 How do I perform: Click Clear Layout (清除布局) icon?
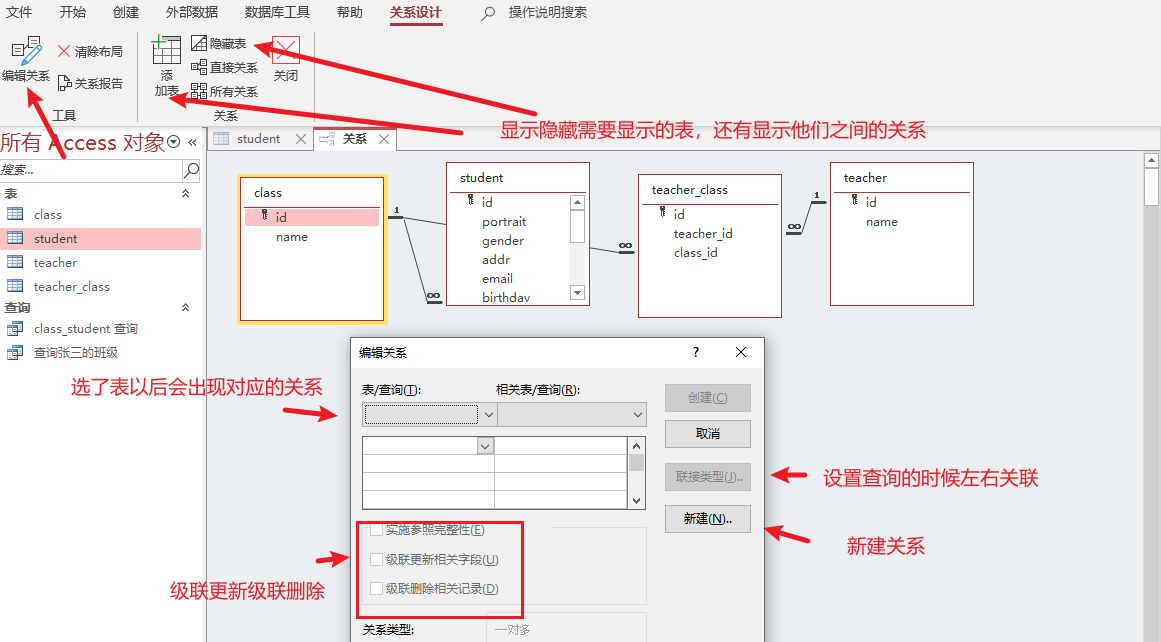pyautogui.click(x=64, y=52)
